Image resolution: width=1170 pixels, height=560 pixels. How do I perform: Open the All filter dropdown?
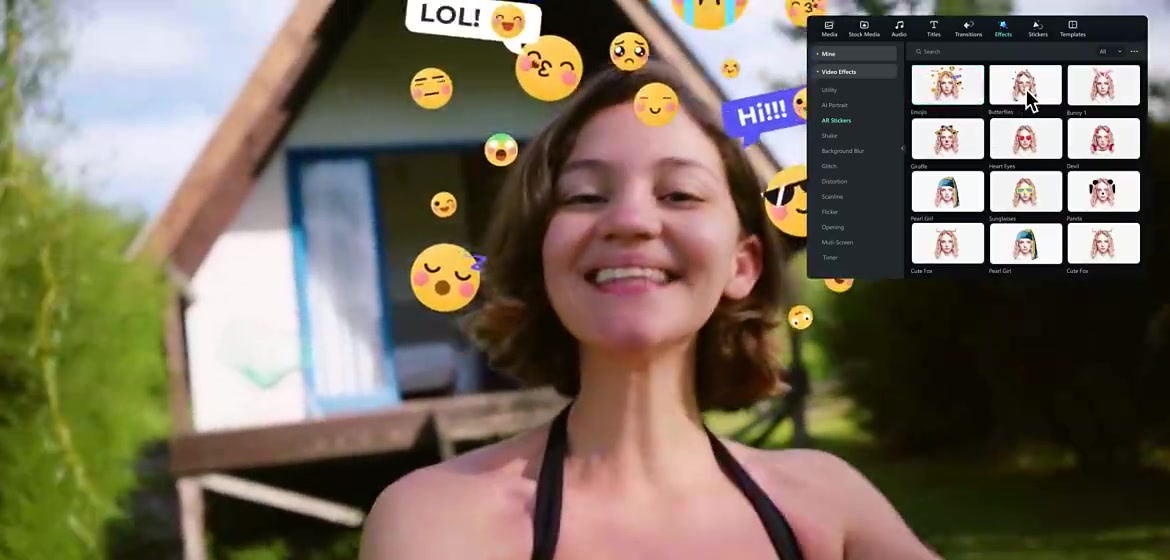click(1110, 52)
